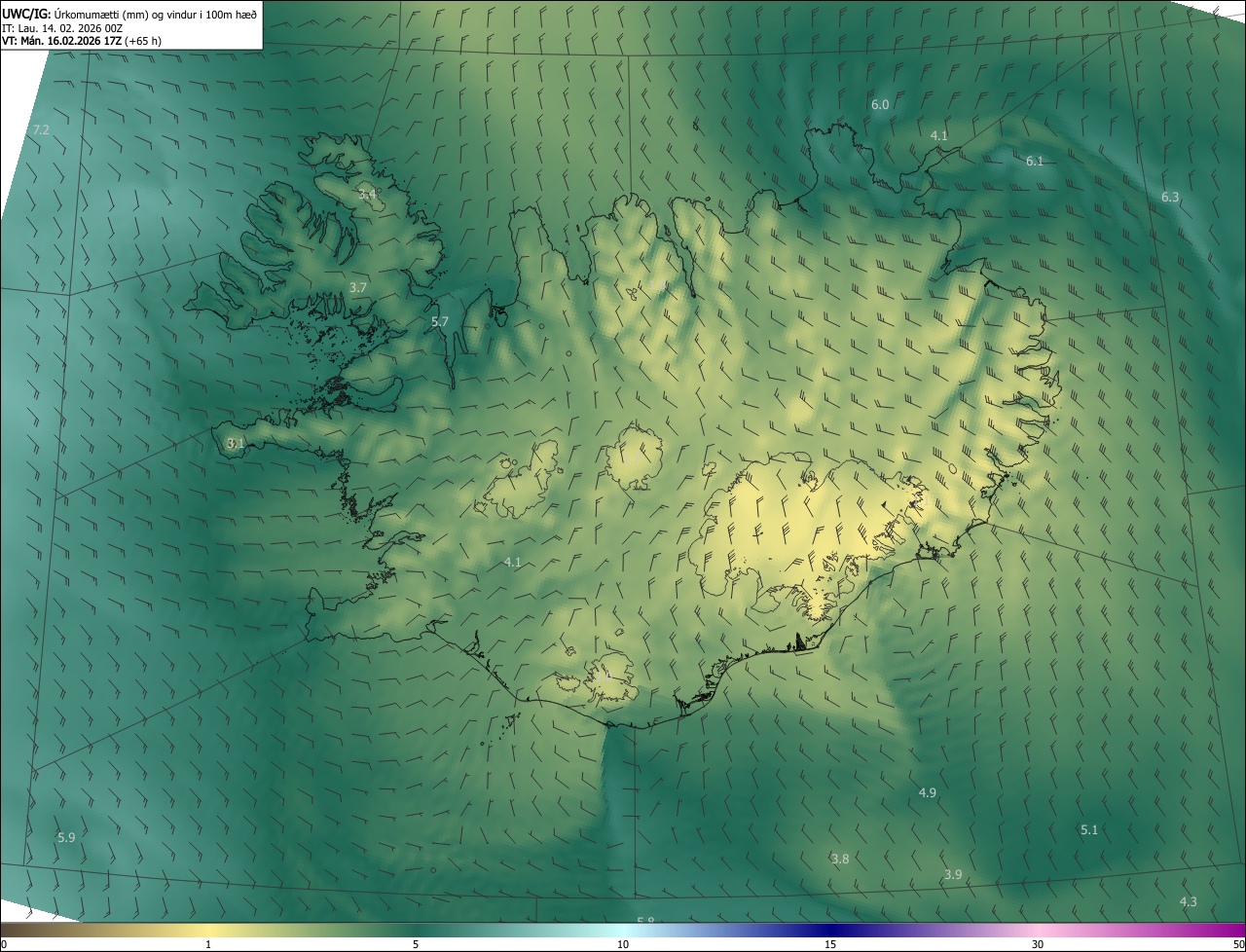Select the 4.3 value label on the map
Image resolution: width=1246 pixels, height=952 pixels.
[x=1189, y=901]
